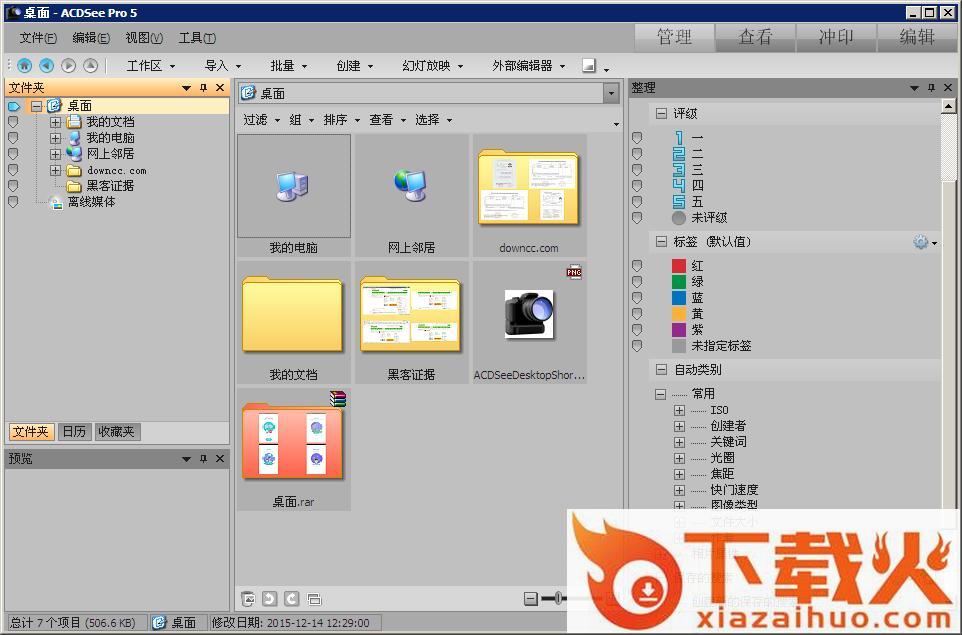Switch to 查看 mode

[x=755, y=37]
